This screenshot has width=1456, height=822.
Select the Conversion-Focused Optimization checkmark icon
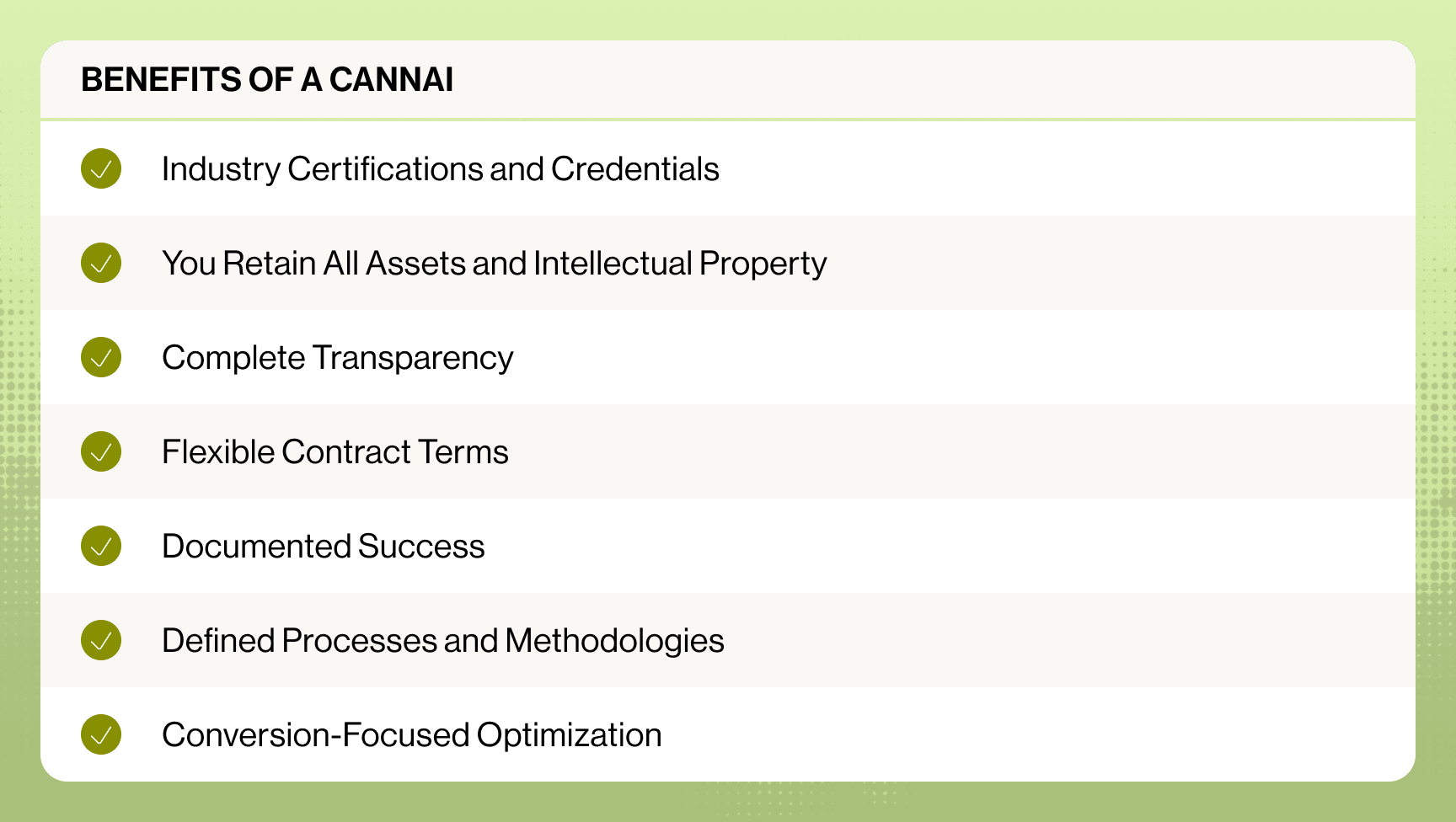[101, 734]
